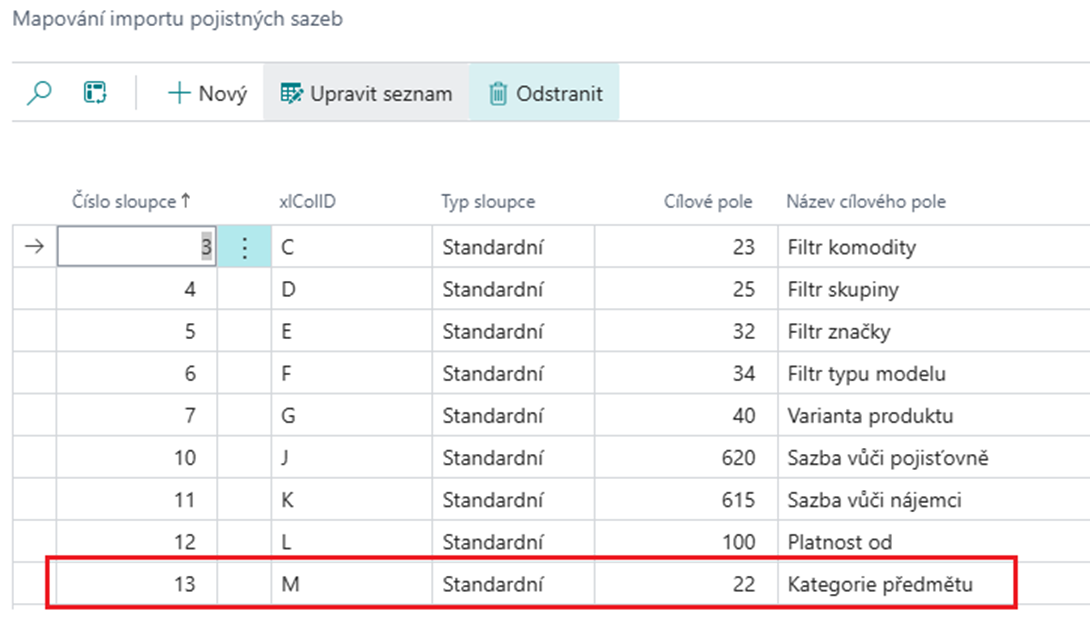Click the plus icon for Nový
The image size is (1090, 620).
[179, 93]
